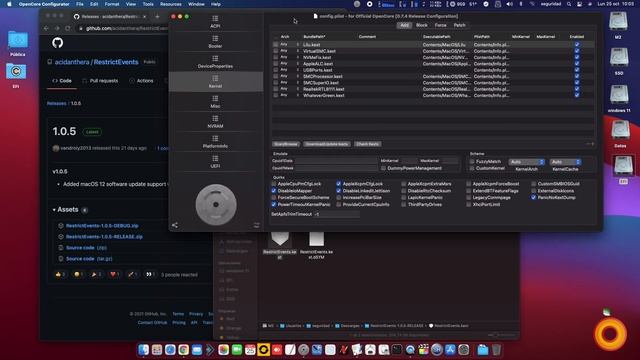Open Safari from the Dock
The height and width of the screenshot is (360, 640).
170,350
